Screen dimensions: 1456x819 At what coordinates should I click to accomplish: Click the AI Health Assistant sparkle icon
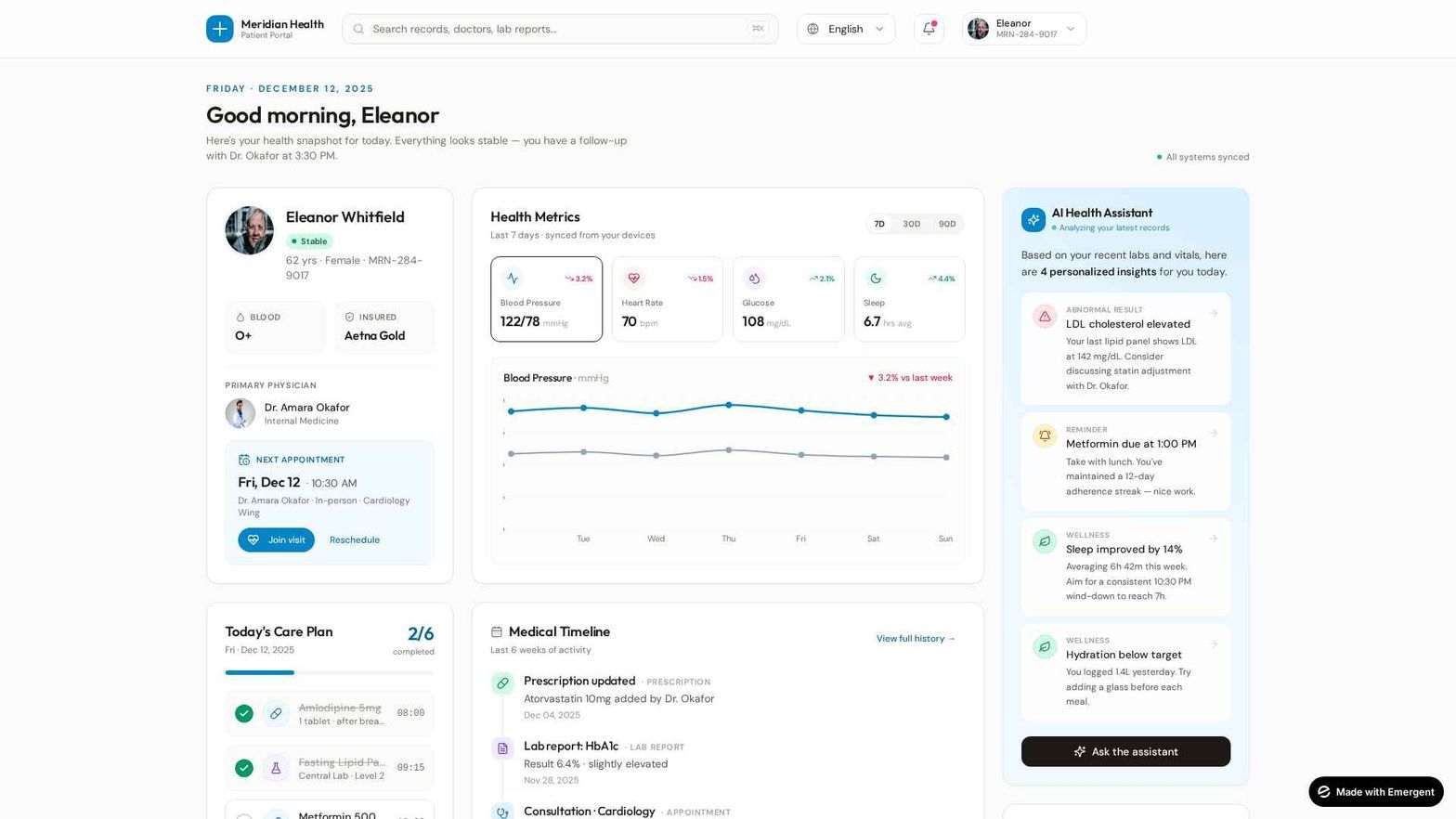click(x=1033, y=220)
